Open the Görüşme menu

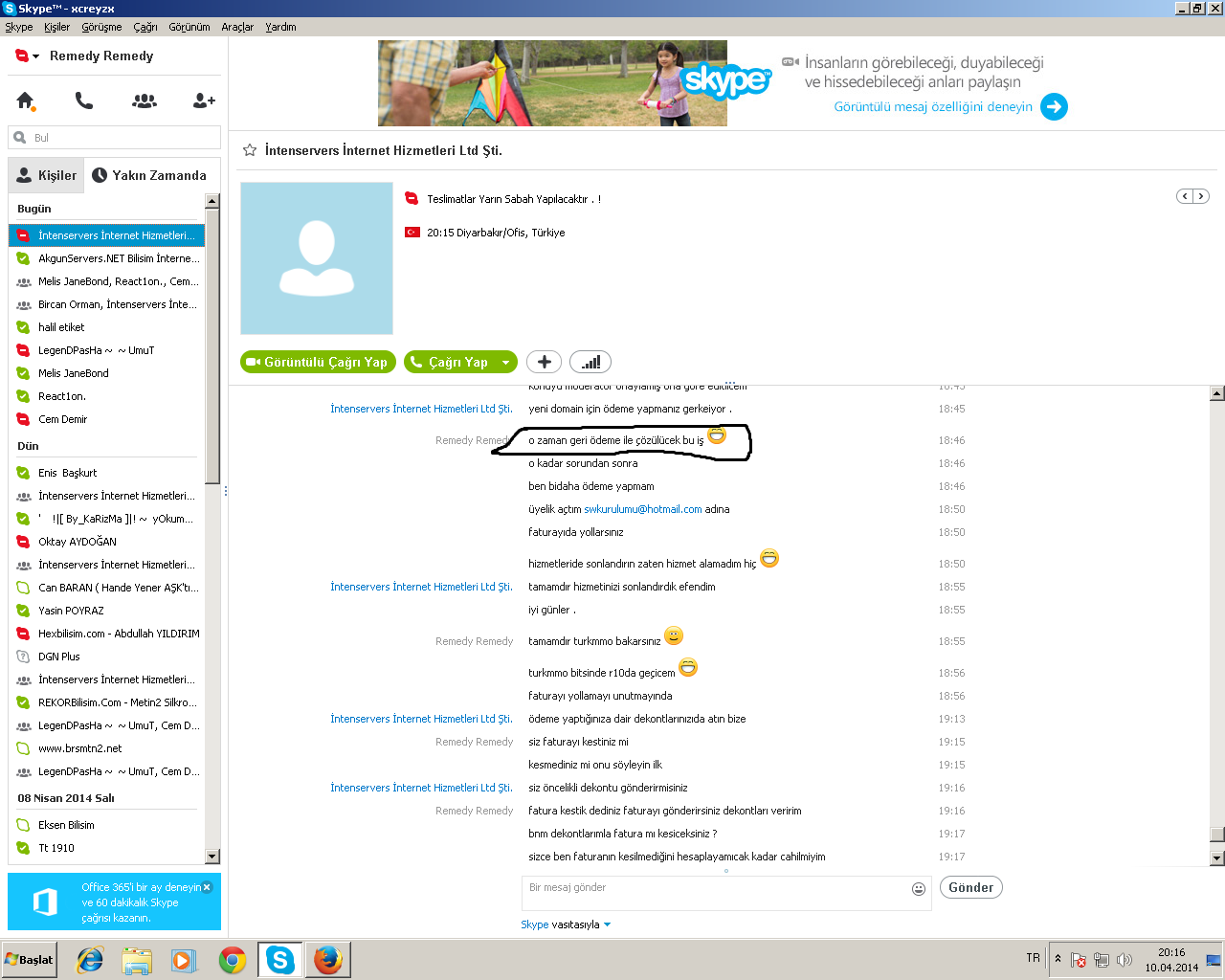101,27
